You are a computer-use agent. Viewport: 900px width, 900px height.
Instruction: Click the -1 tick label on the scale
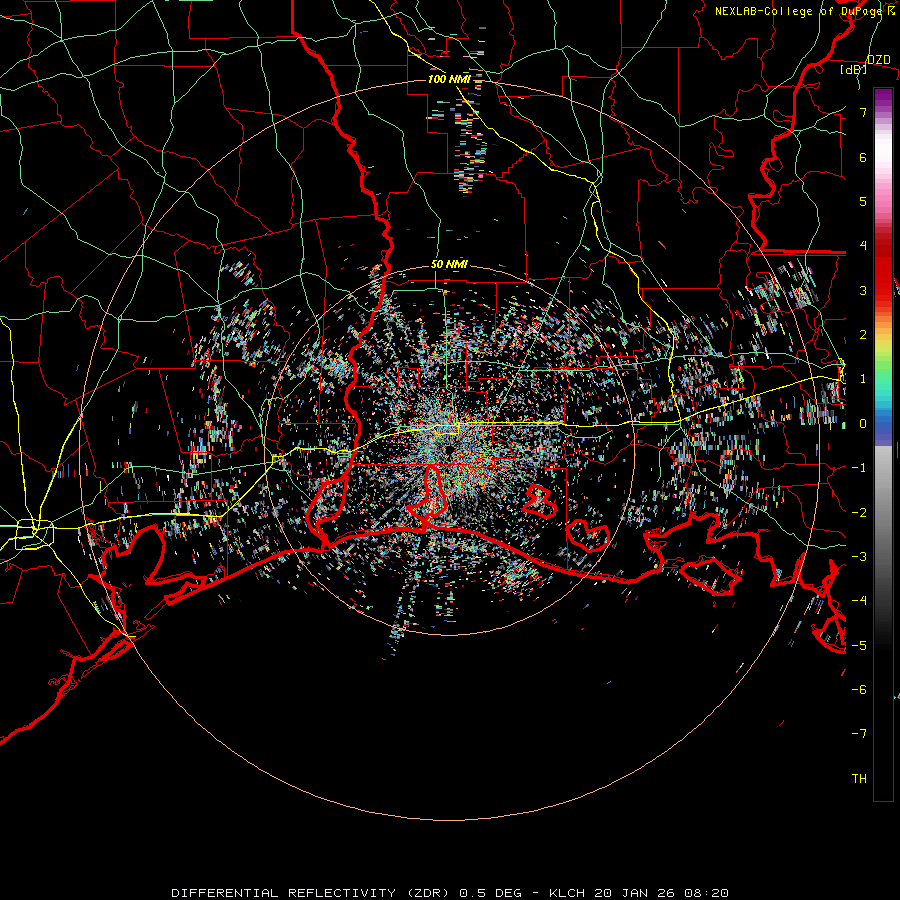[x=859, y=468]
